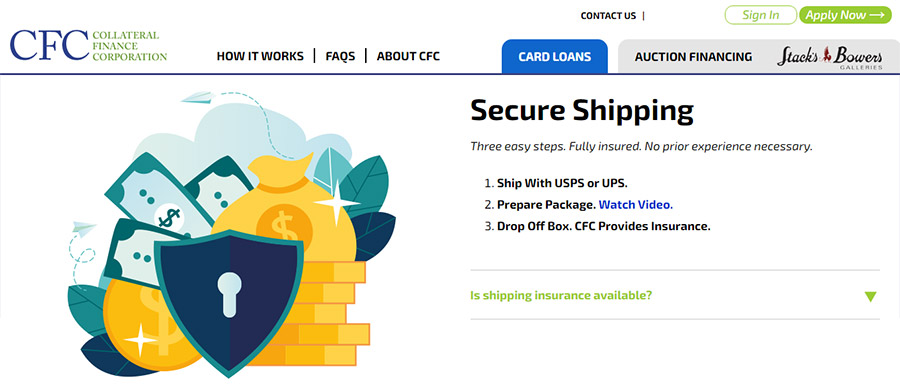Switch to the Card Loans tab
The image size is (900, 388).
pos(554,56)
